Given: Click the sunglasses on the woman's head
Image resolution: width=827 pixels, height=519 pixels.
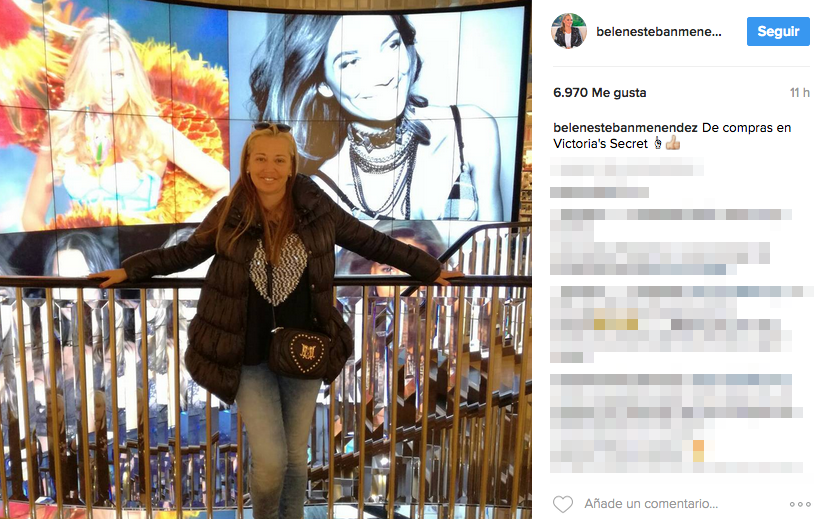Looking at the screenshot, I should 272,127.
